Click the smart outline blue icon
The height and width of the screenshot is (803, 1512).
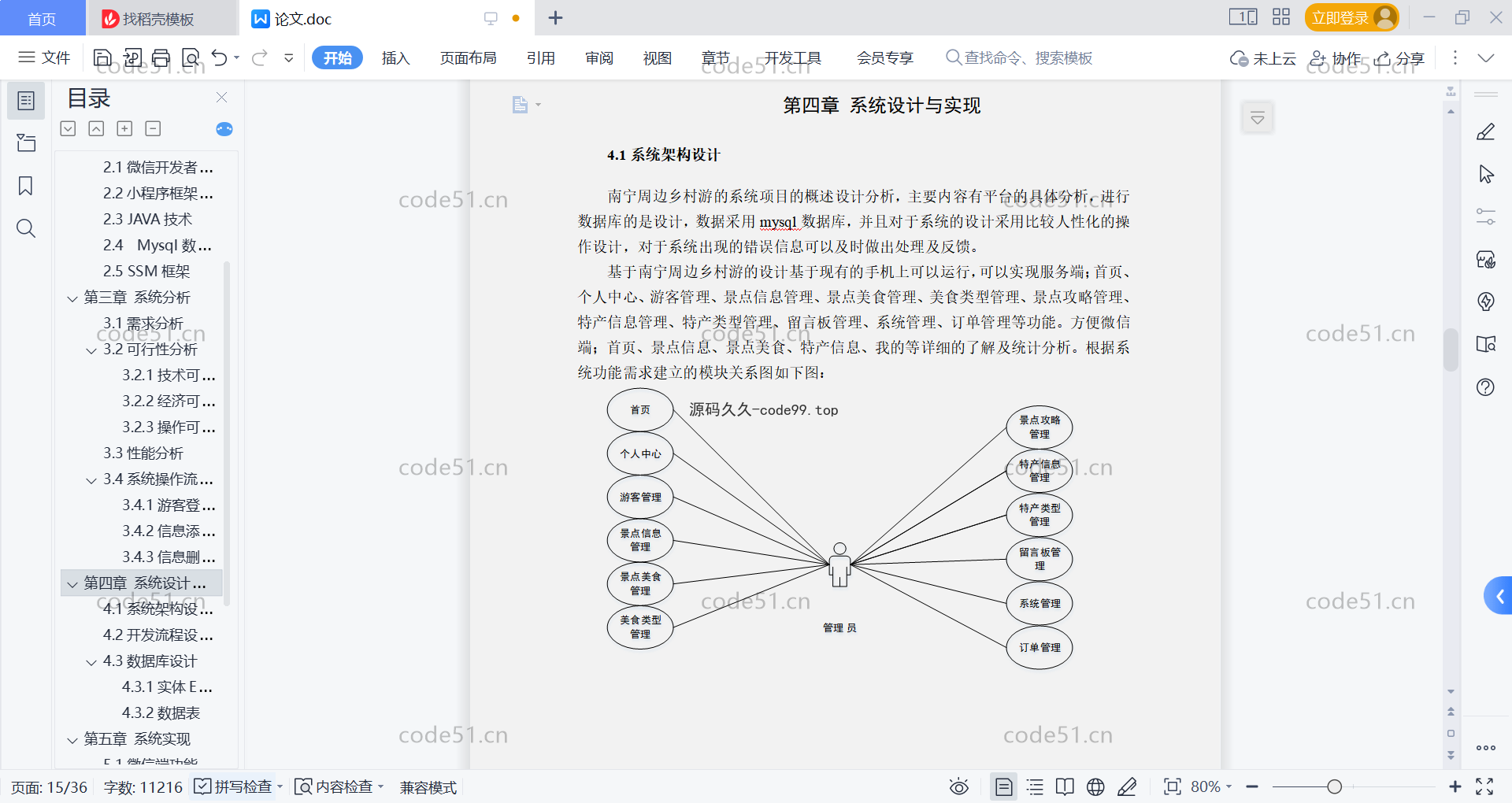[x=224, y=128]
